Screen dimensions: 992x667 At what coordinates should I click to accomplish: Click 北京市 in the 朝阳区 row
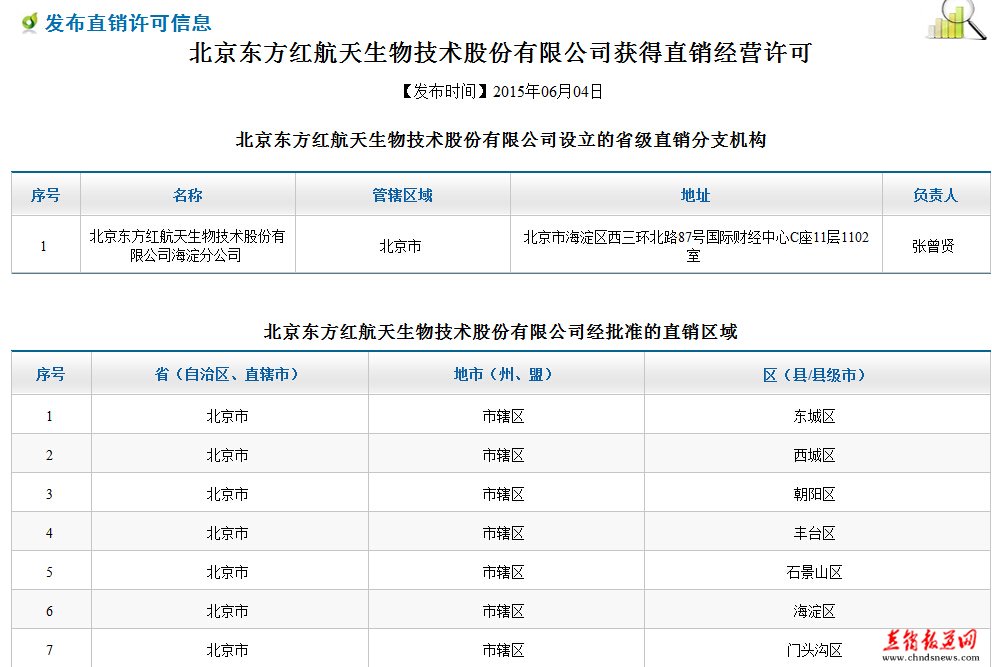(227, 494)
